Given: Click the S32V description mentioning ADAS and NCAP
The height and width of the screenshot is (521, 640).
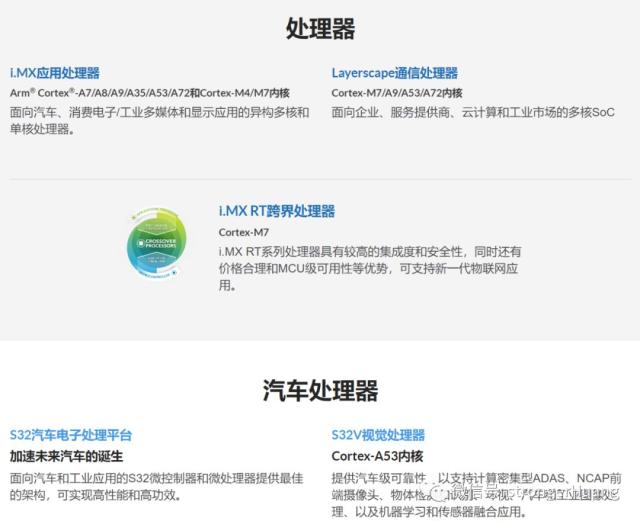Looking at the screenshot, I should pyautogui.click(x=476, y=494).
